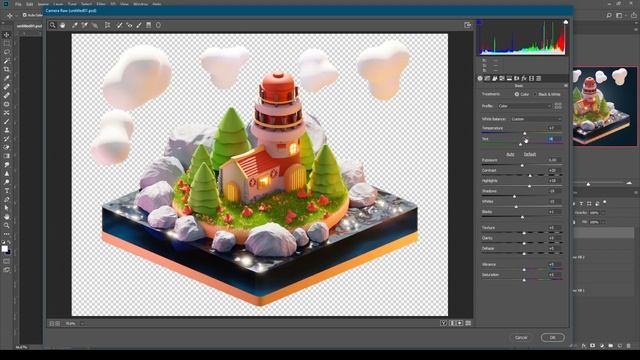
Task: Select the Spot Removal tool
Action: (120, 25)
